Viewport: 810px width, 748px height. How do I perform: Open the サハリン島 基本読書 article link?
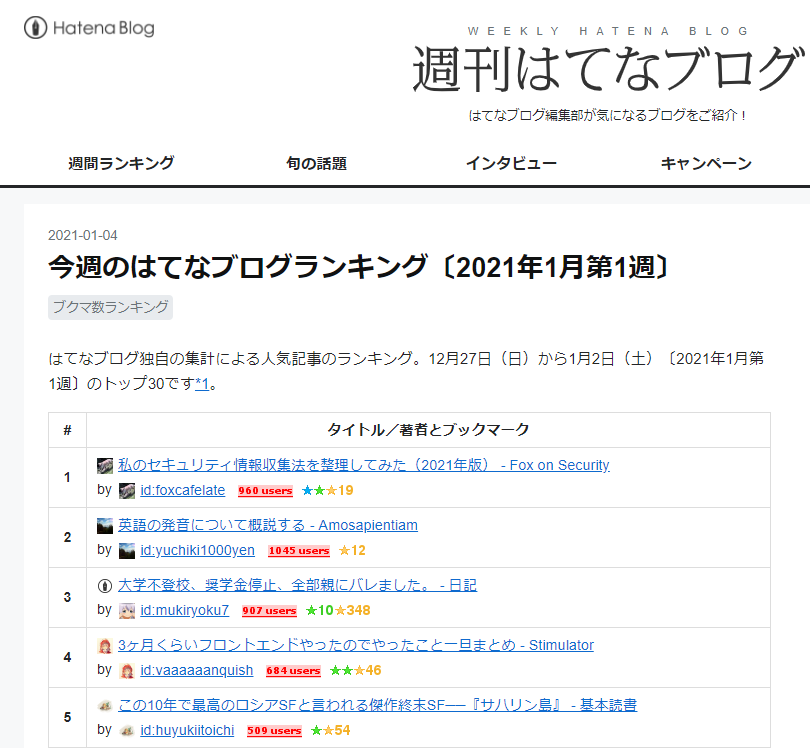(x=378, y=705)
